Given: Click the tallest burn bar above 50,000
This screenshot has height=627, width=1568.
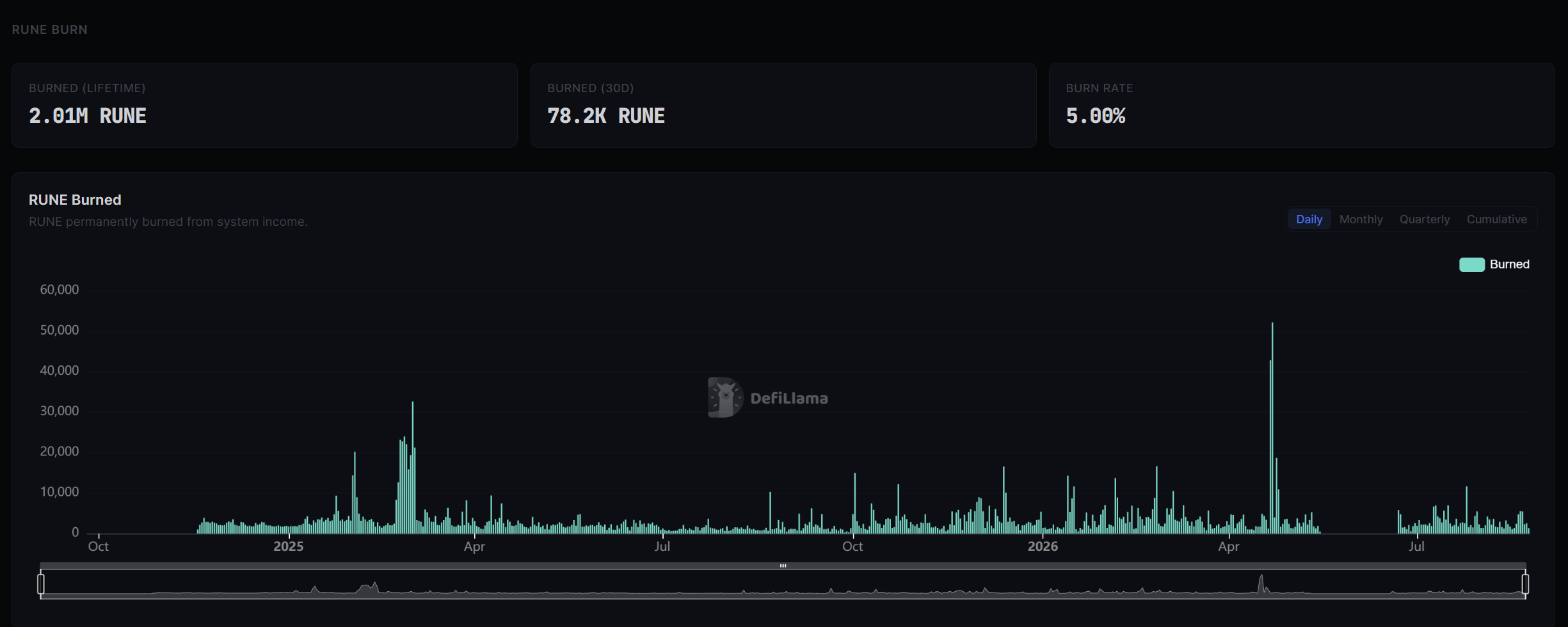Looking at the screenshot, I should (1272, 427).
